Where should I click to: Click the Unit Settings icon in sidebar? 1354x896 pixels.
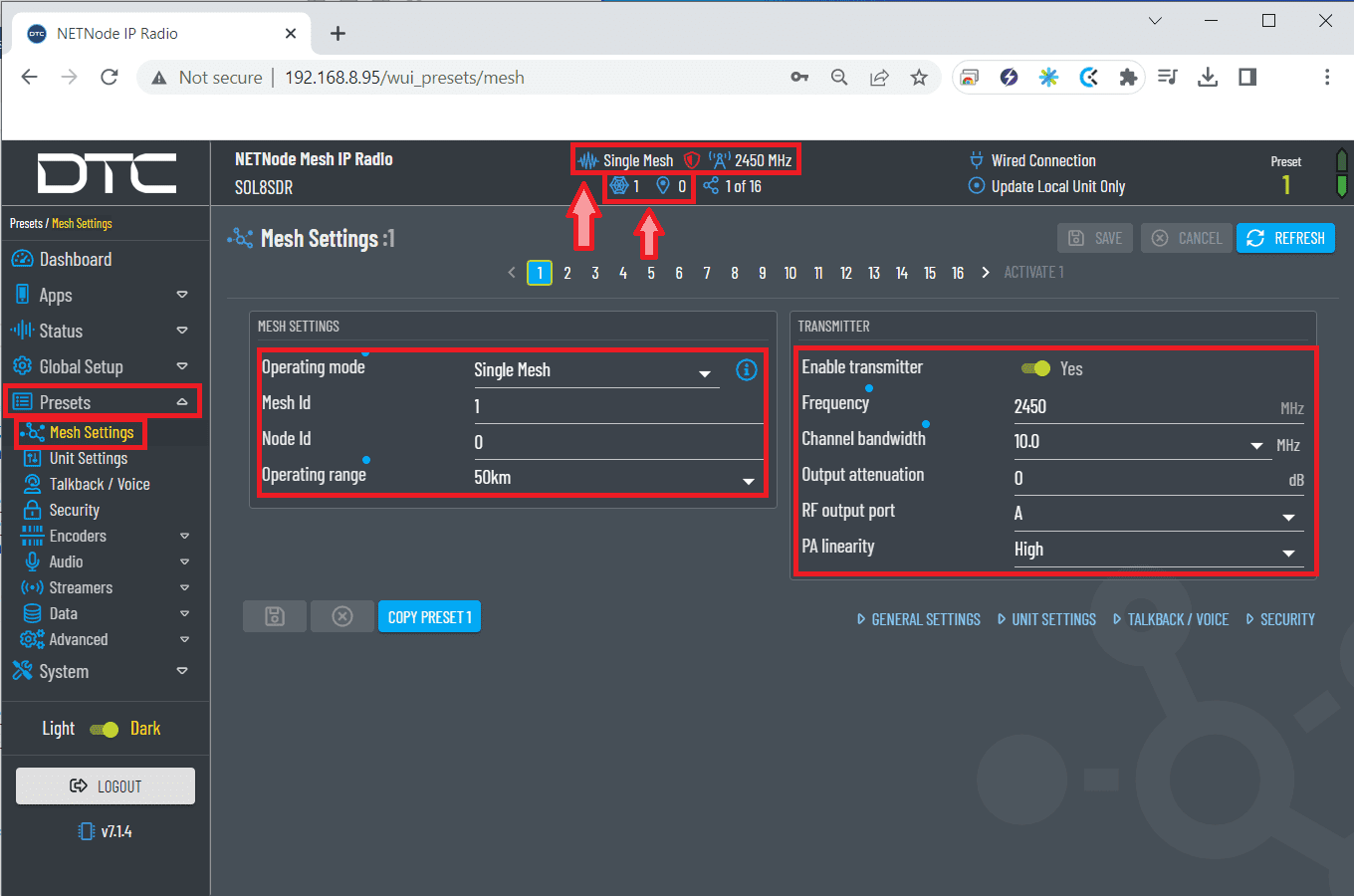[33, 458]
